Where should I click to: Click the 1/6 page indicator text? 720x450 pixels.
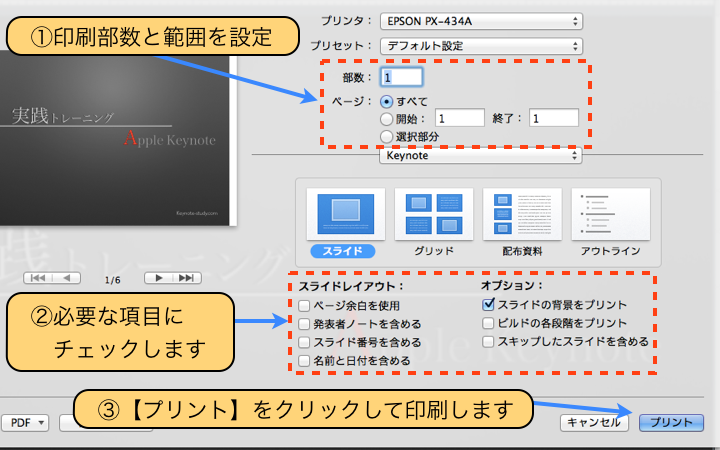click(112, 280)
